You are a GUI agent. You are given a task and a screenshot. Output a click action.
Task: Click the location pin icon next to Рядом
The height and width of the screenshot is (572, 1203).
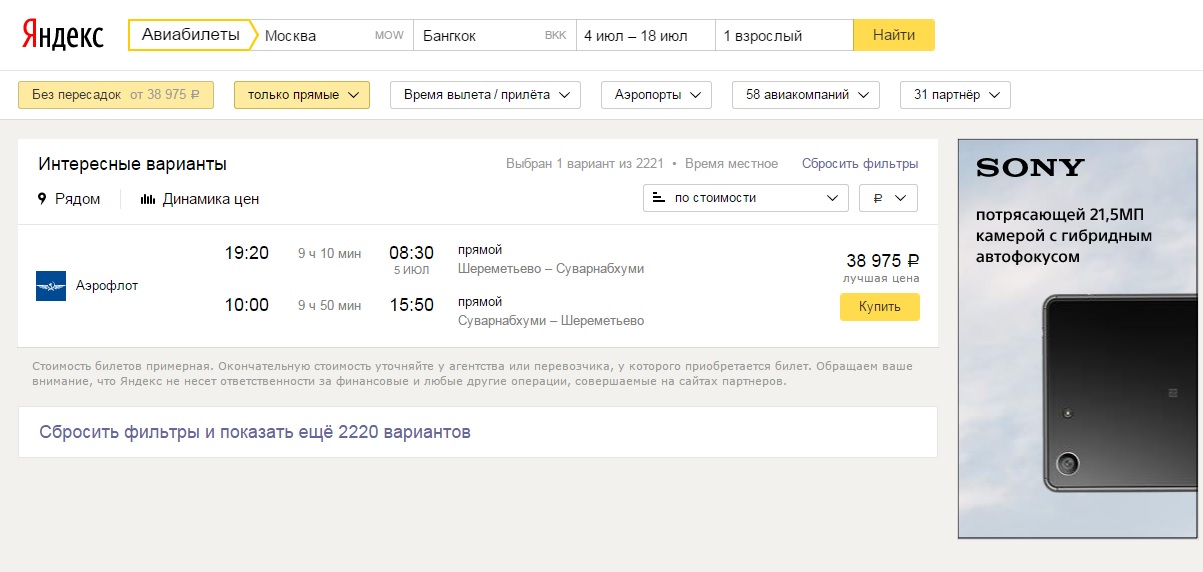[42, 199]
